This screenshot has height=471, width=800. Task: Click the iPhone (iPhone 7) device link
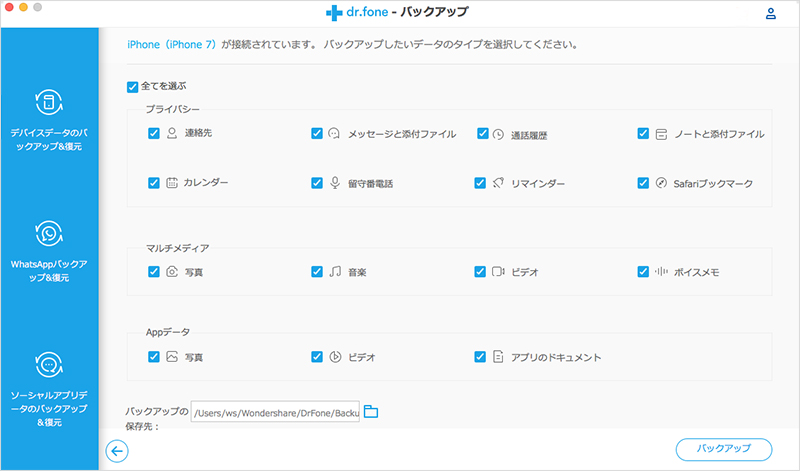[172, 45]
